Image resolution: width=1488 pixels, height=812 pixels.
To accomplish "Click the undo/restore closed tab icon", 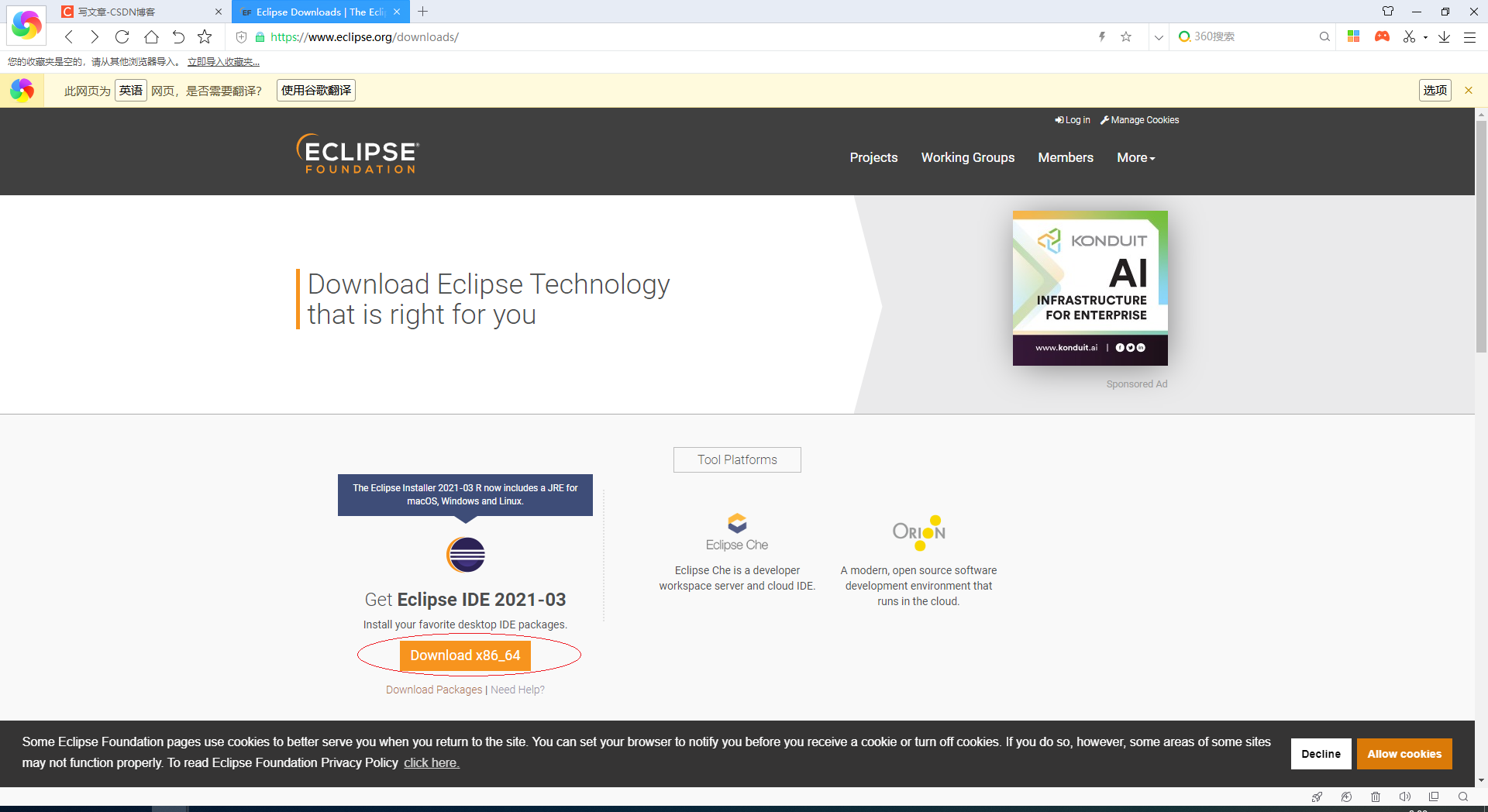I will coord(178,36).
